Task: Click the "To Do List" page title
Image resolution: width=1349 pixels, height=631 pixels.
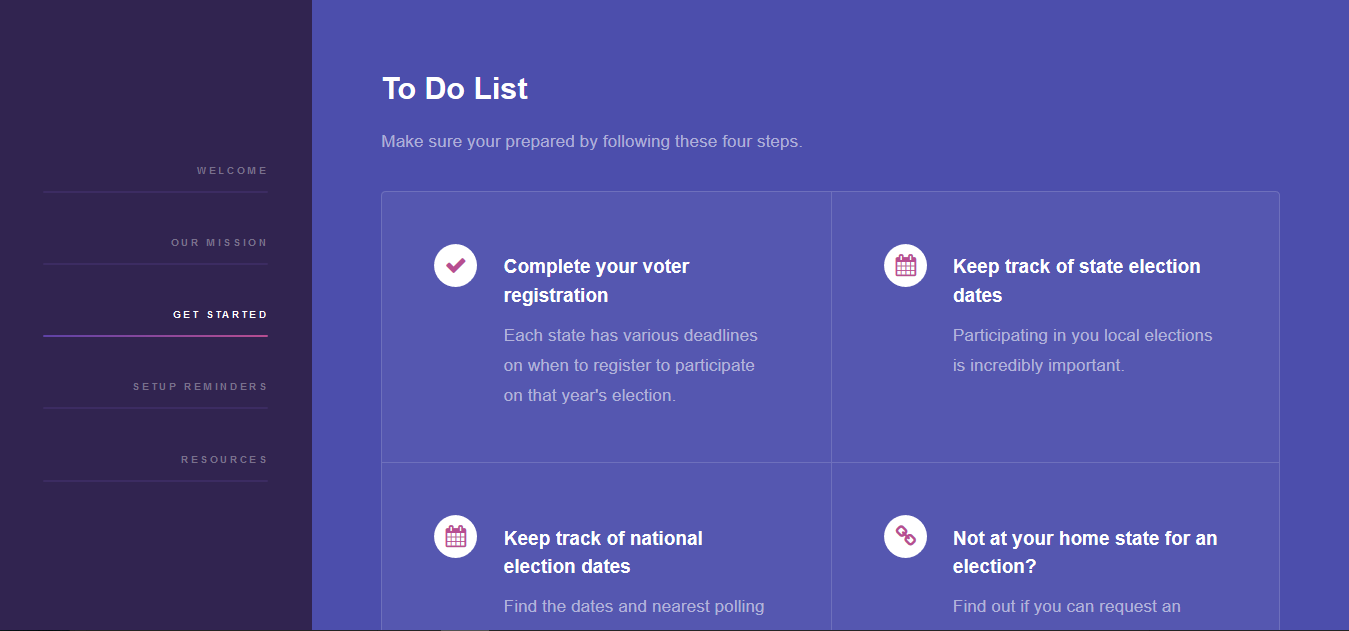Action: 455,89
